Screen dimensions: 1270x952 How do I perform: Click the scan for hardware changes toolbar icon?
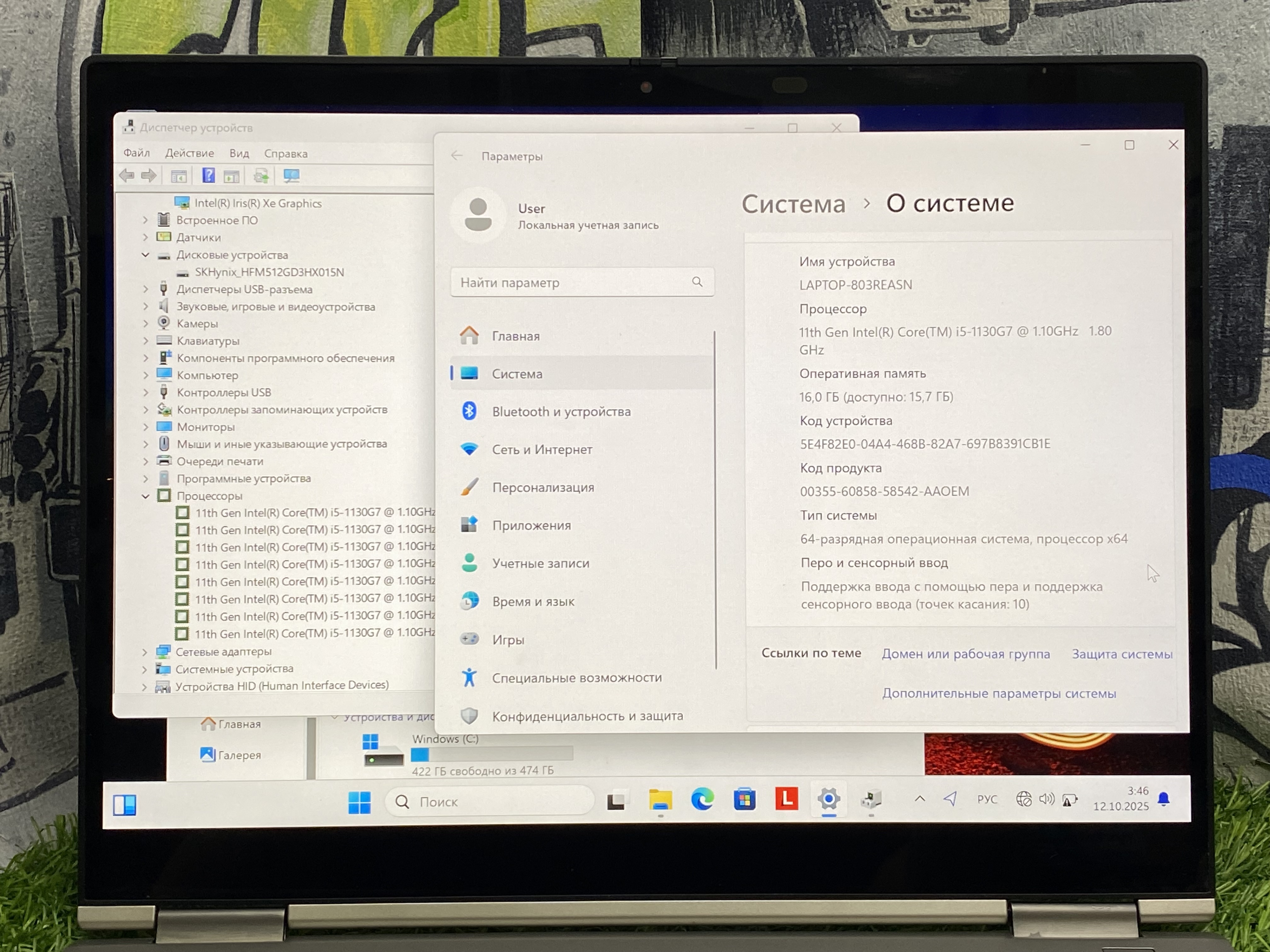click(x=291, y=176)
